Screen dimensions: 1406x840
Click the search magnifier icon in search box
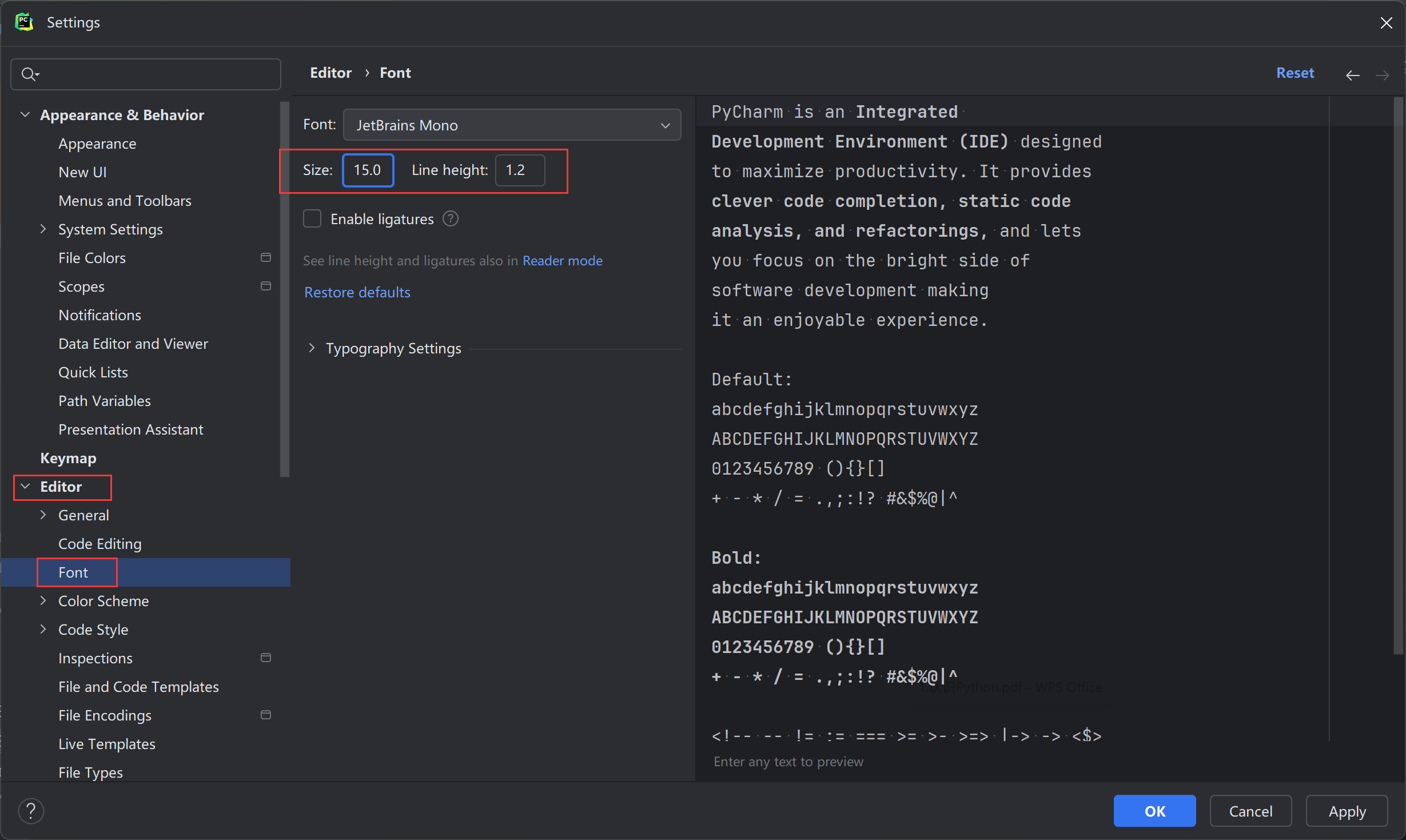click(29, 74)
